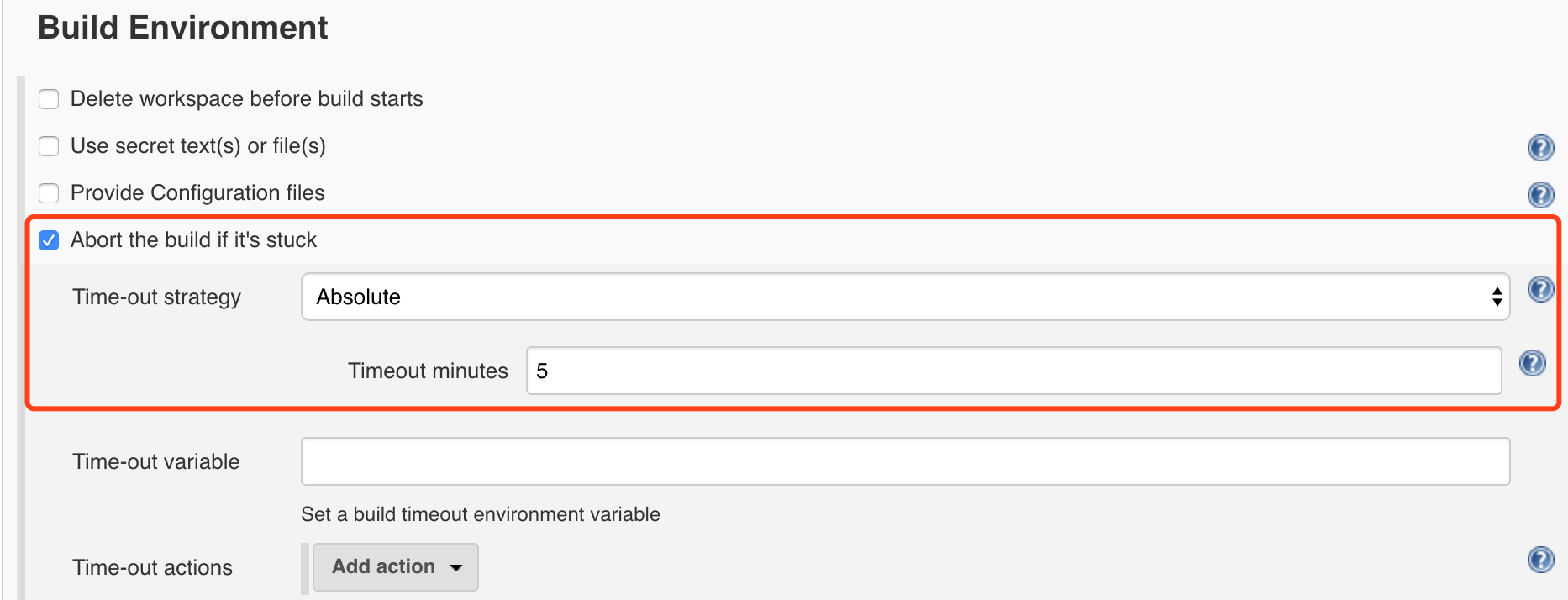Click the Timeout minutes label
The width and height of the screenshot is (1568, 600).
428,371
